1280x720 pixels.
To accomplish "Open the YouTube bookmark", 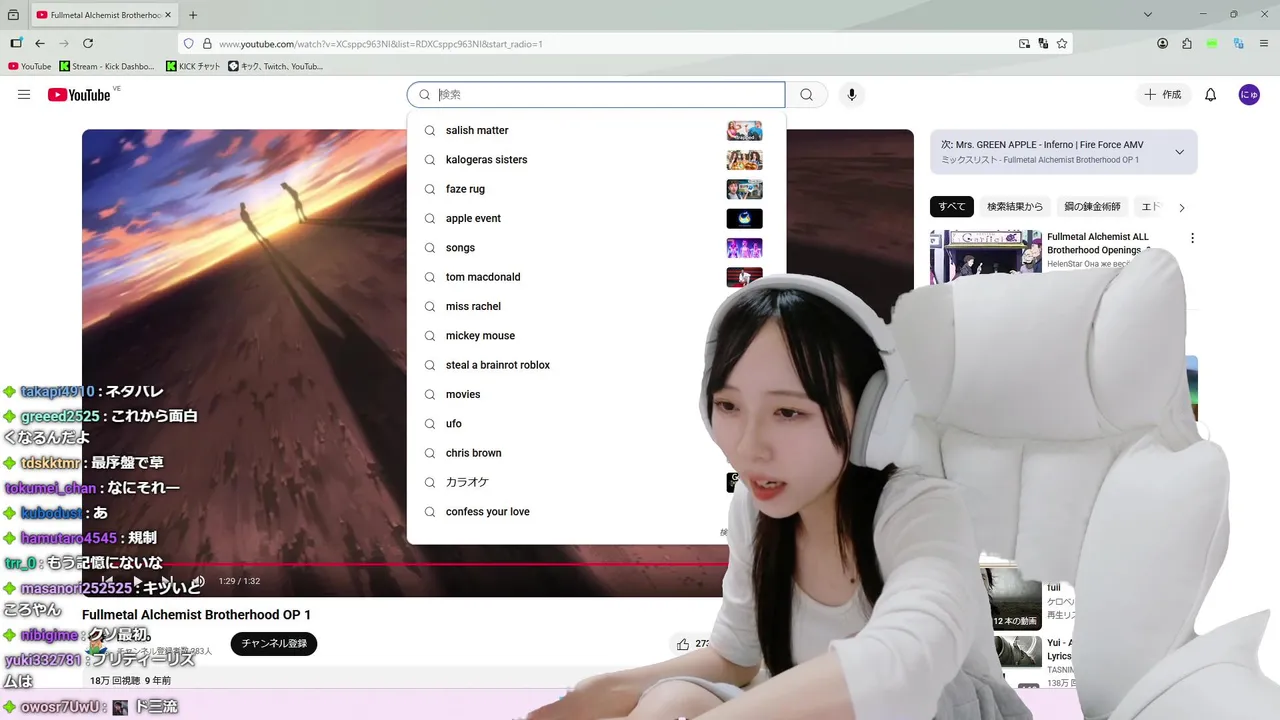I will tap(29, 66).
